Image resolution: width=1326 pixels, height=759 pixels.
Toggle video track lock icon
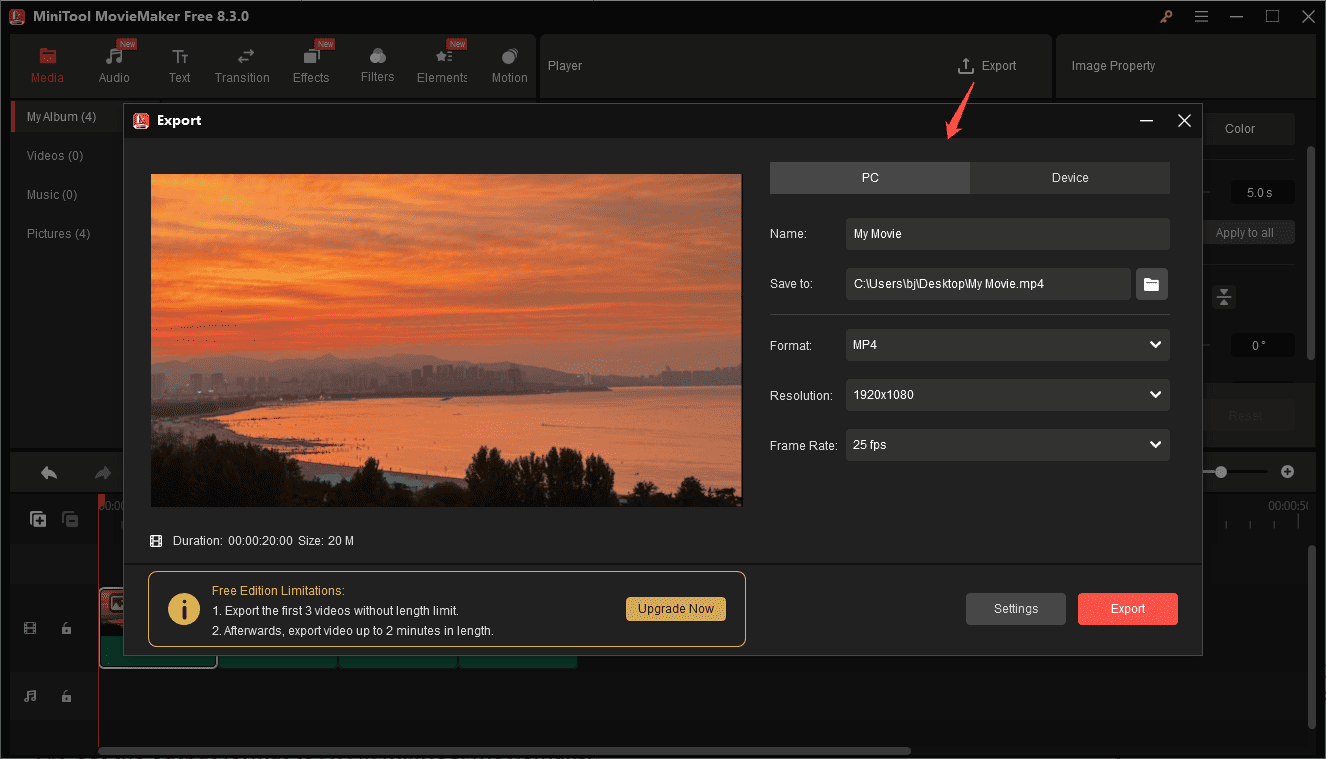pyautogui.click(x=66, y=629)
